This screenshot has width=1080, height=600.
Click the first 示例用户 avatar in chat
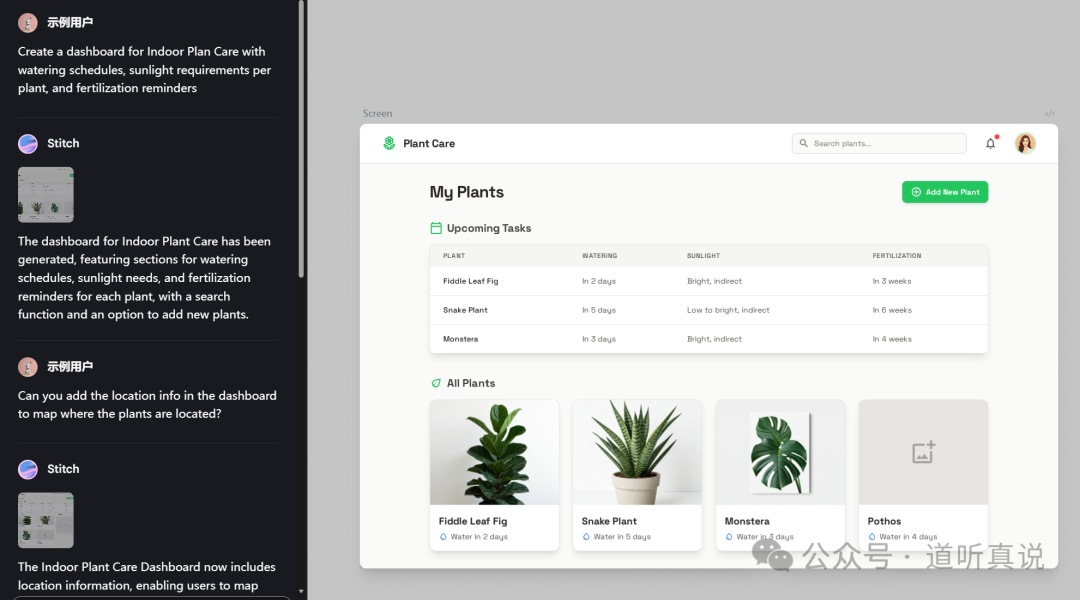28,23
